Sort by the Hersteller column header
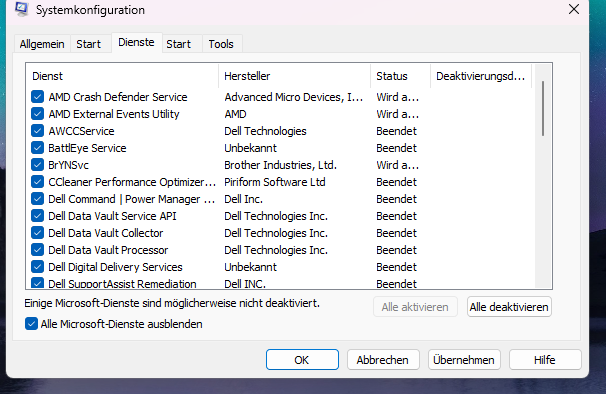This screenshot has height=394, width=606. click(x=294, y=76)
